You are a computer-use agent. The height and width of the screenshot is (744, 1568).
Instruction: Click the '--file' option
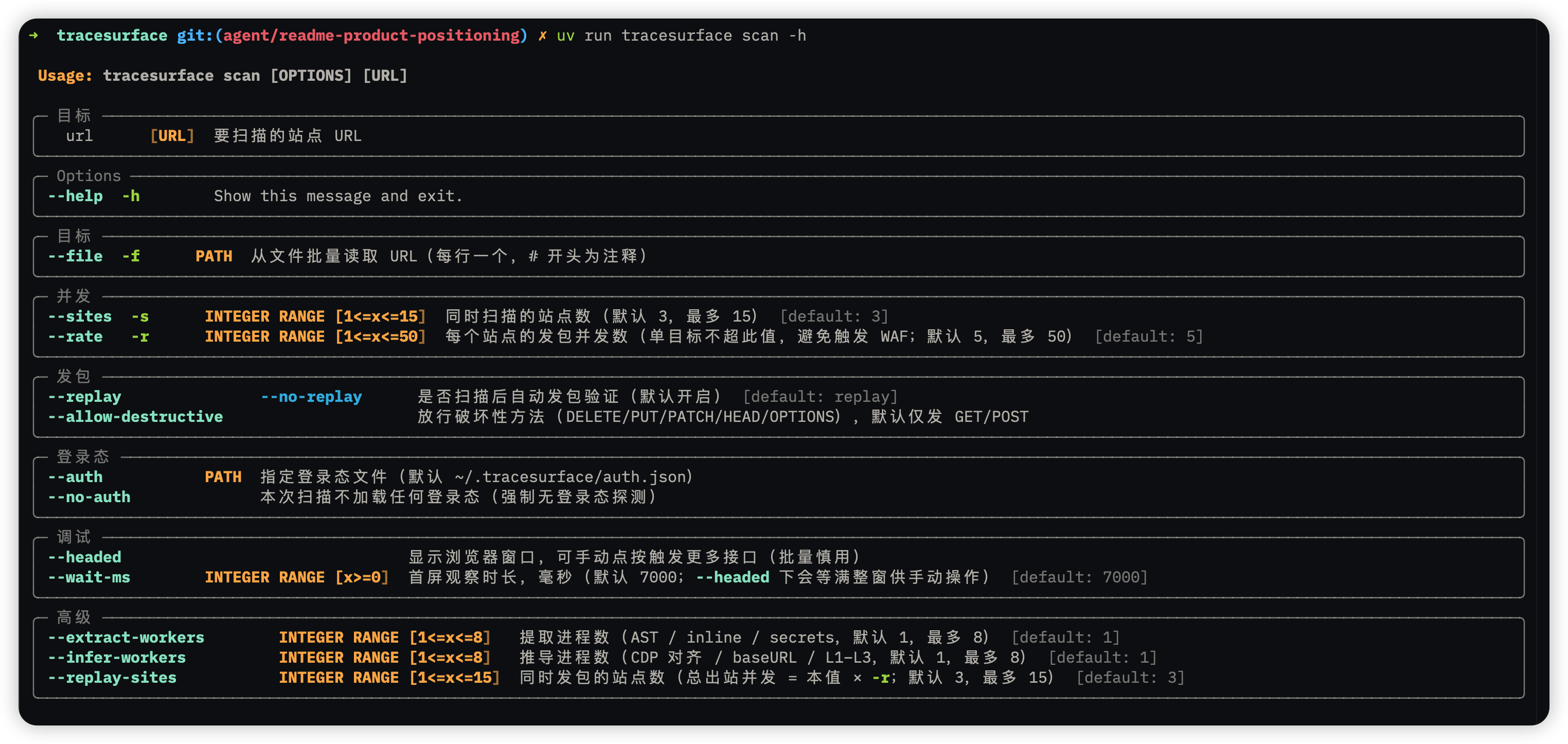pyautogui.click(x=76, y=256)
